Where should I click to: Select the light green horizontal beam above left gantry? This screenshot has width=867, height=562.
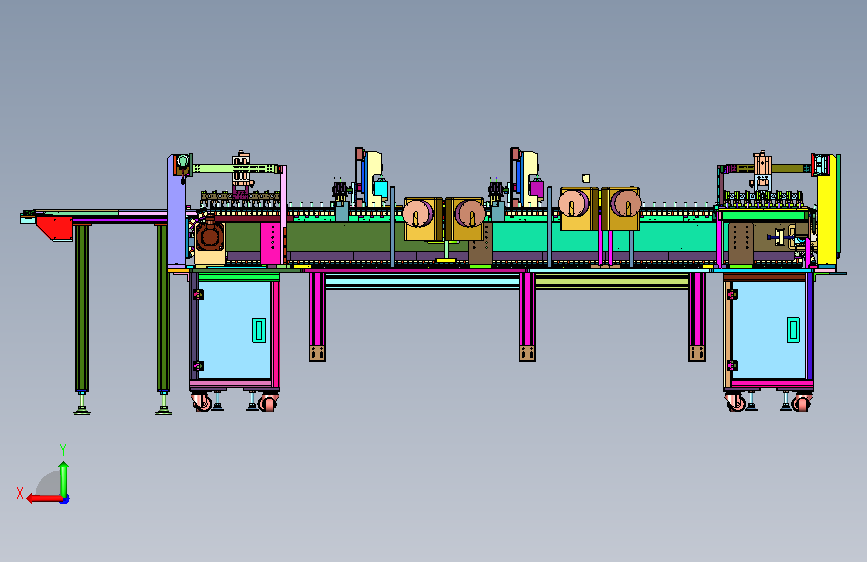tap(235, 169)
